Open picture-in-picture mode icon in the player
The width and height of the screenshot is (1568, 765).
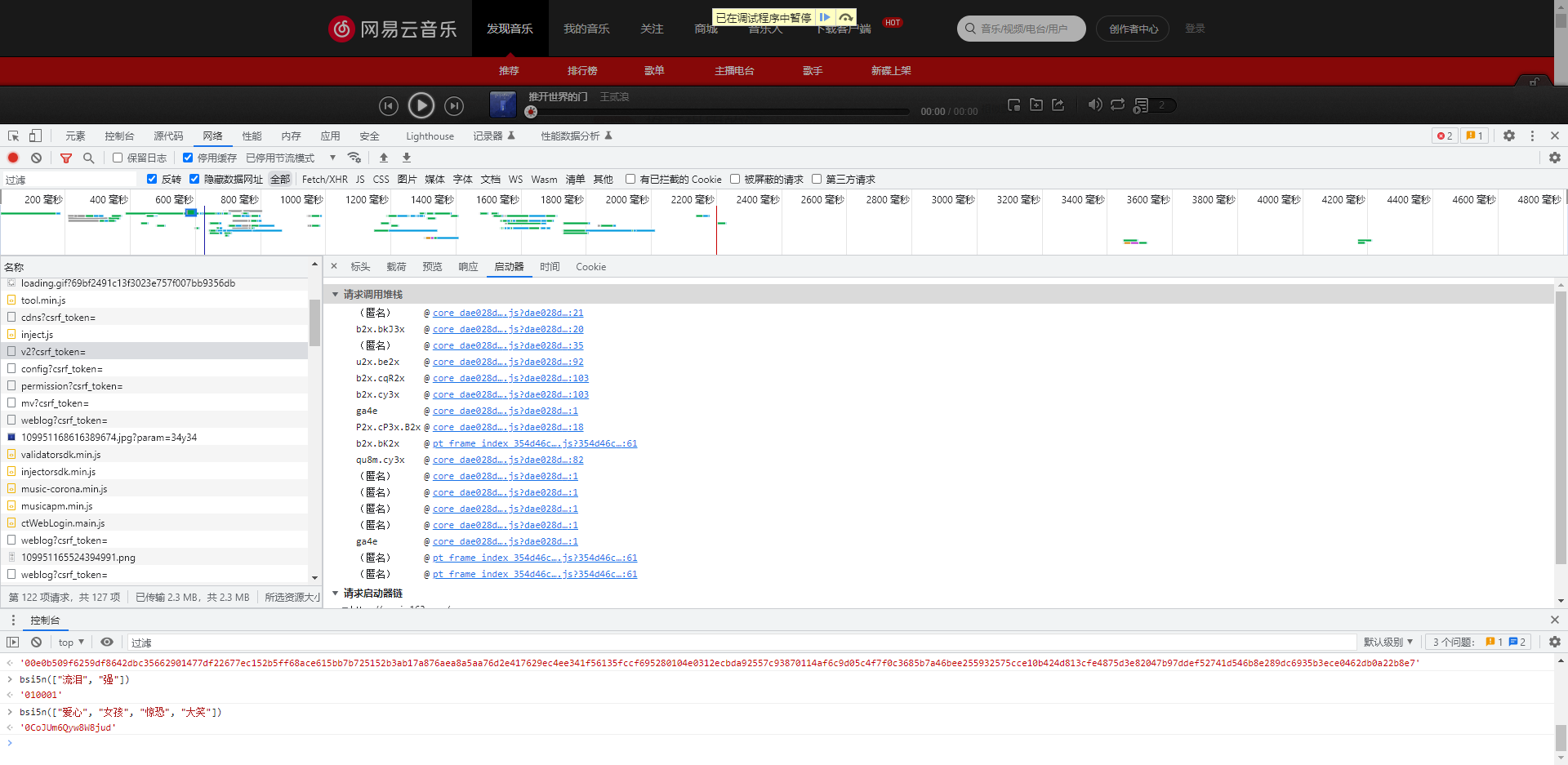click(1013, 105)
